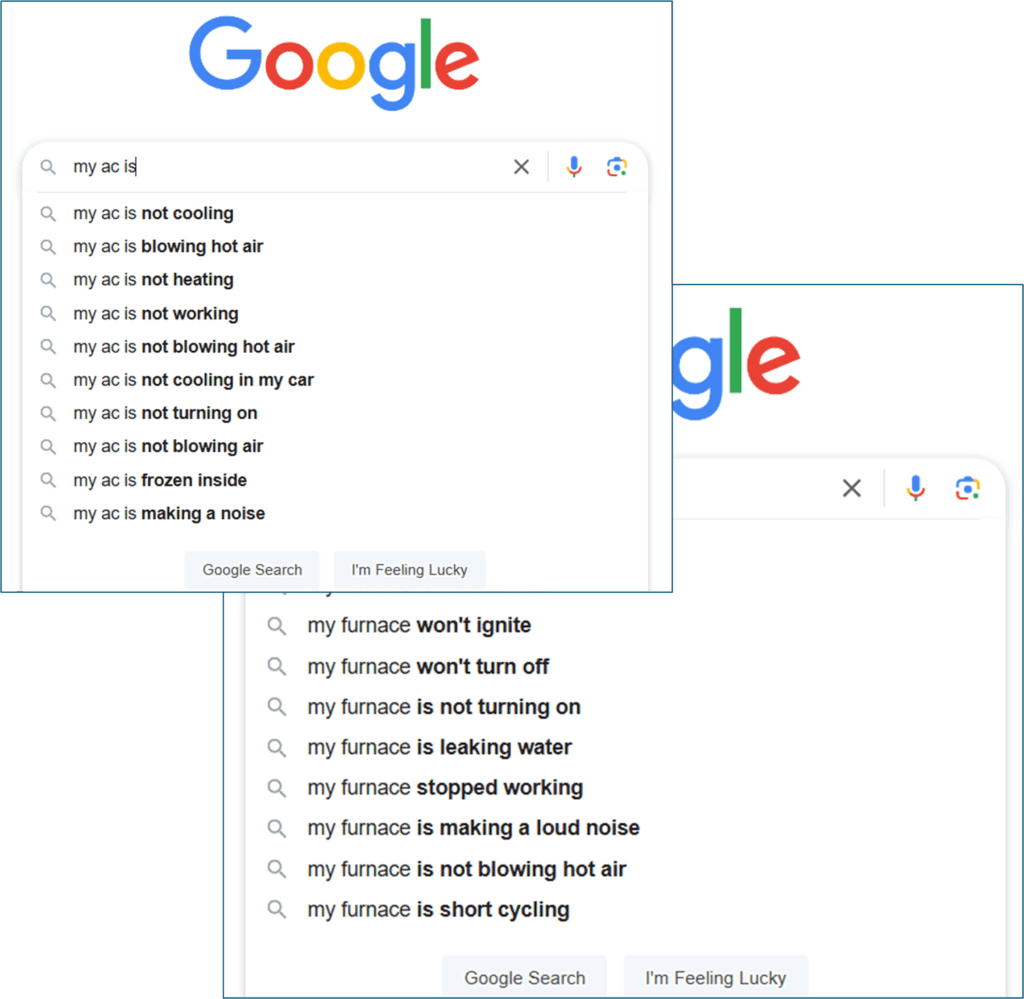Clear the furnace search box with the X
Image resolution: width=1024 pixels, height=999 pixels.
[852, 488]
